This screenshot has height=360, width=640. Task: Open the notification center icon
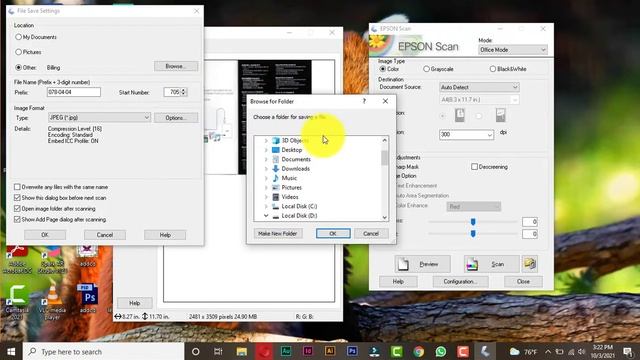(628, 351)
